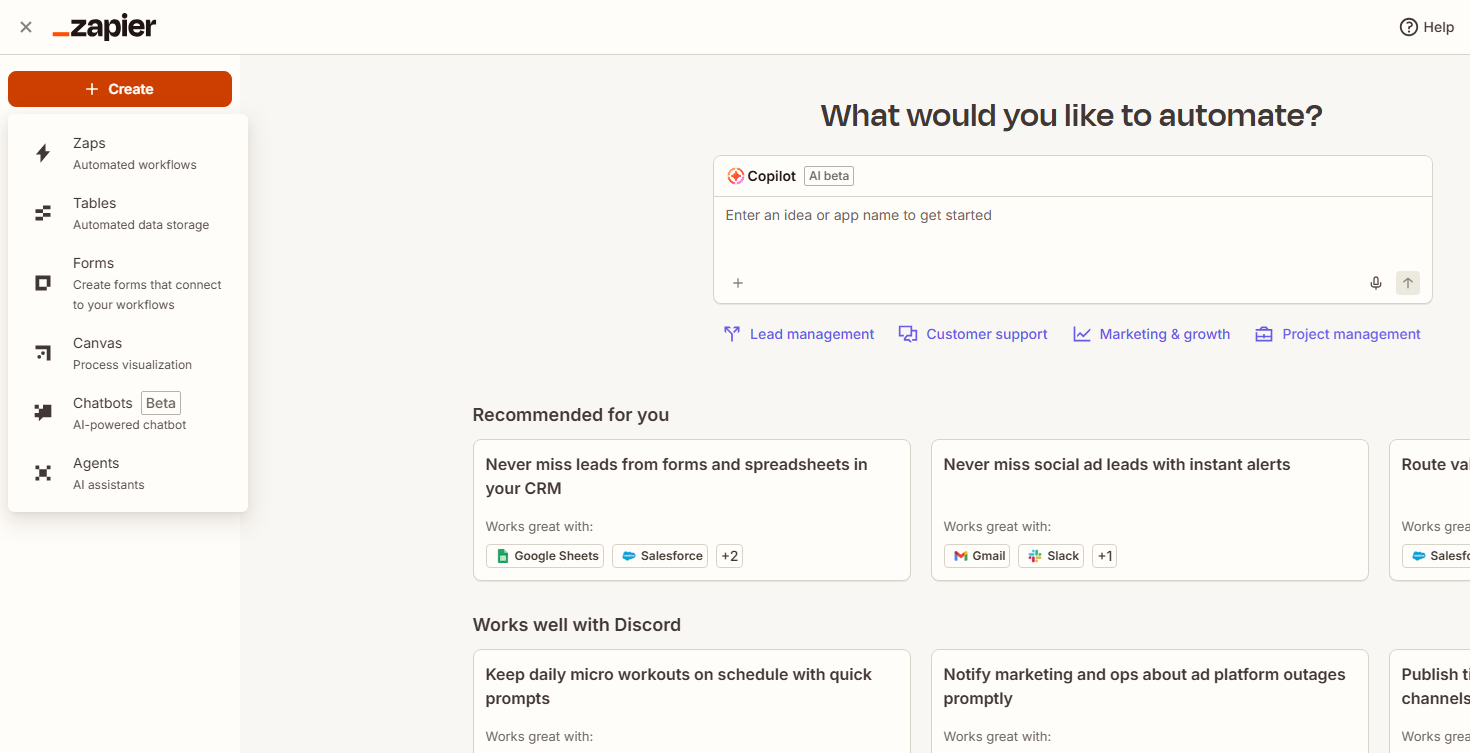Click the Canvas icon in the Create menu
The height and width of the screenshot is (753, 1470).
click(43, 353)
